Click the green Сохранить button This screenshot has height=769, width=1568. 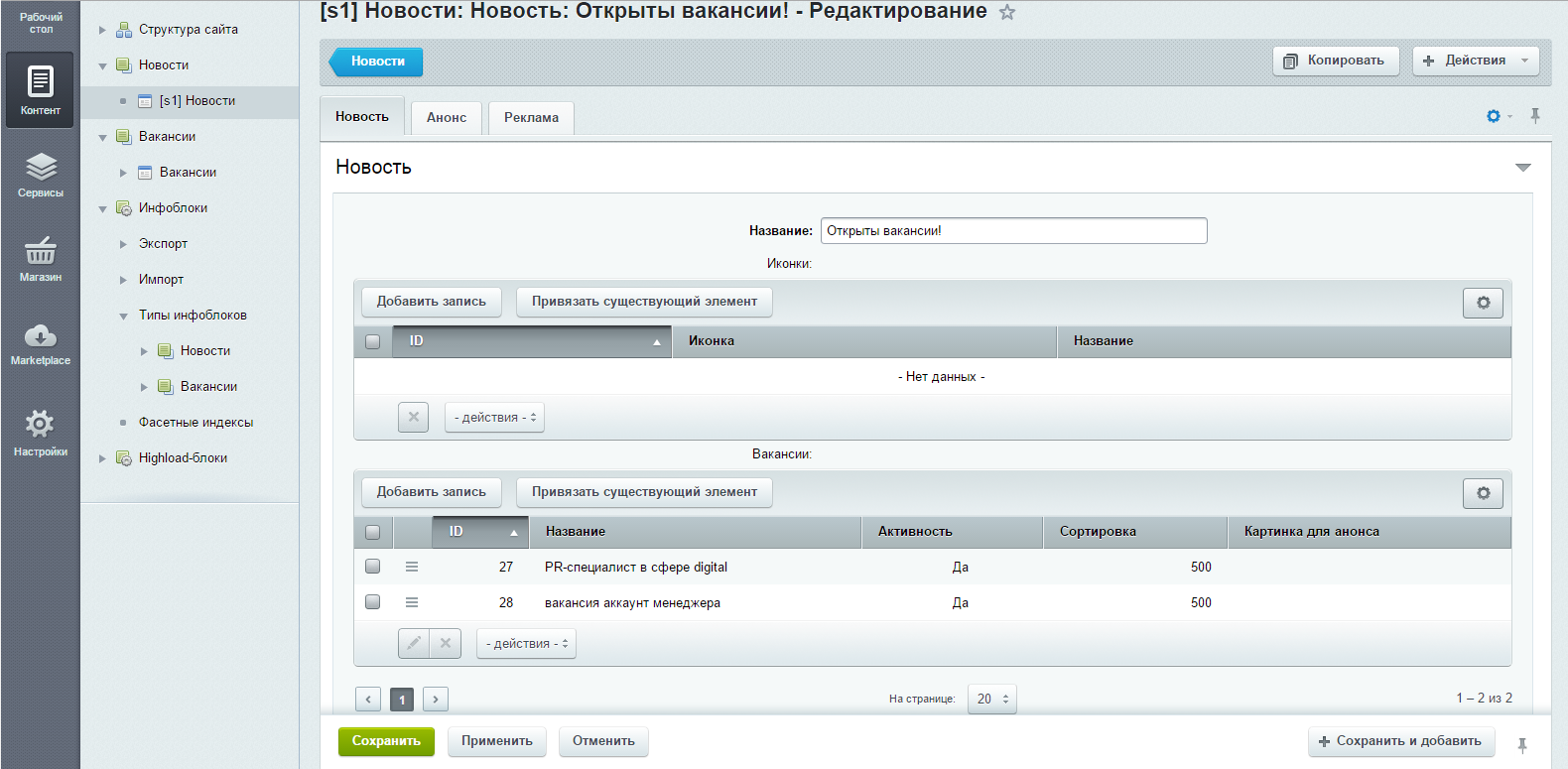click(386, 741)
